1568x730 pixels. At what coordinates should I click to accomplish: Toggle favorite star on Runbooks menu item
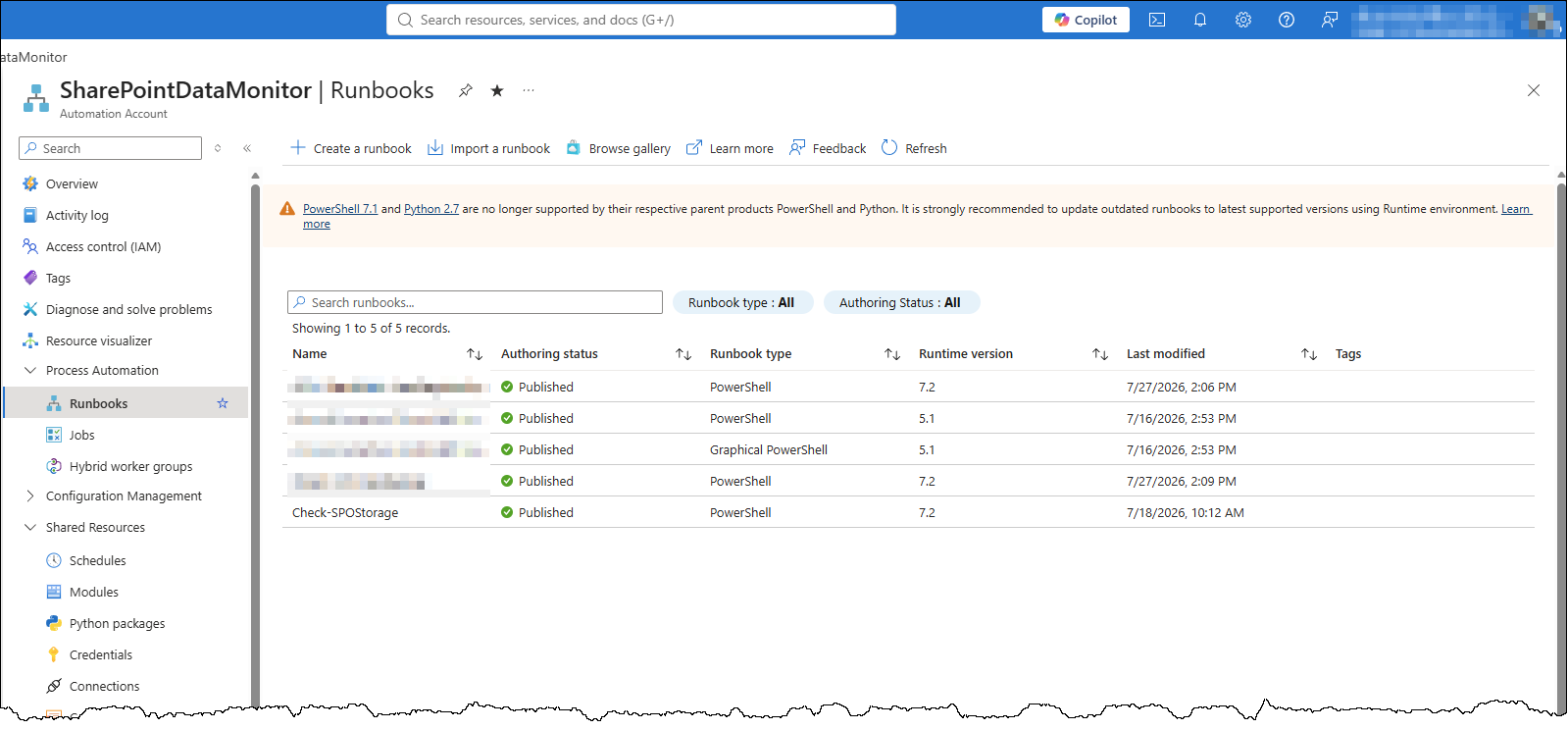point(223,403)
